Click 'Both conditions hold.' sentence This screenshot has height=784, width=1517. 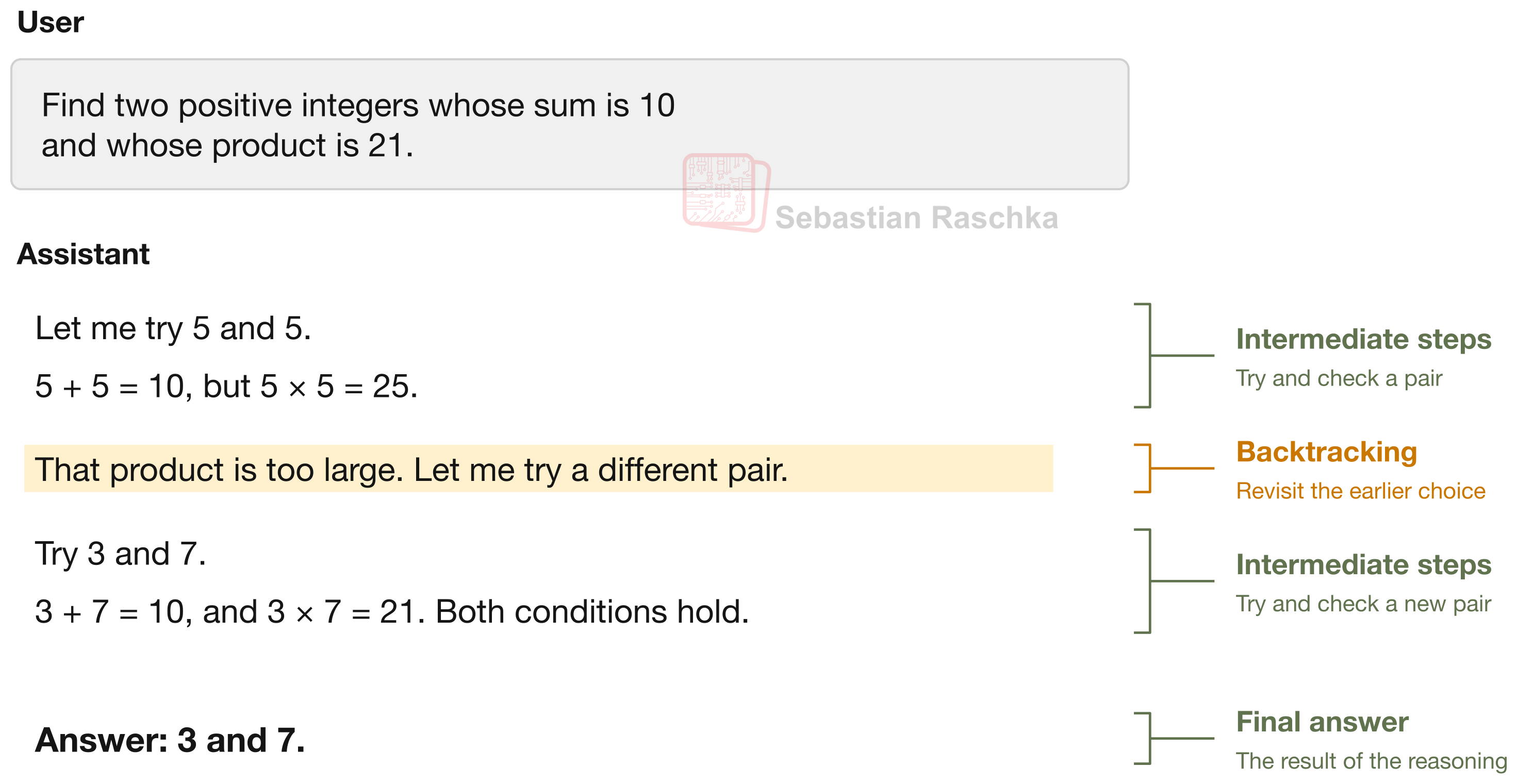coord(592,611)
